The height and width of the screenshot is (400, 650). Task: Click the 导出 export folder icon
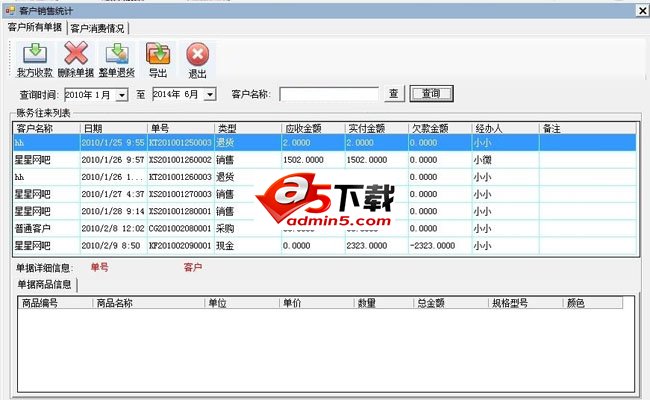point(158,53)
